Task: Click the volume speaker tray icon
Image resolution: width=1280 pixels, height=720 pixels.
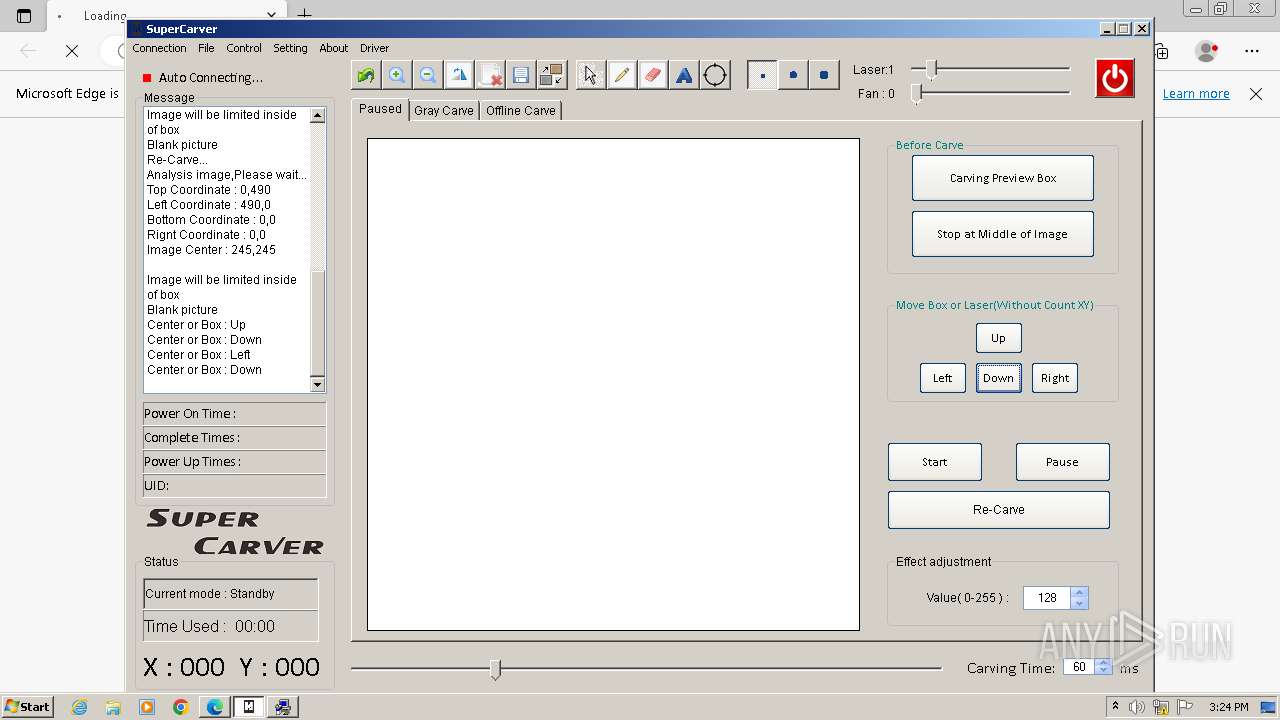Action: pyautogui.click(x=1136, y=707)
